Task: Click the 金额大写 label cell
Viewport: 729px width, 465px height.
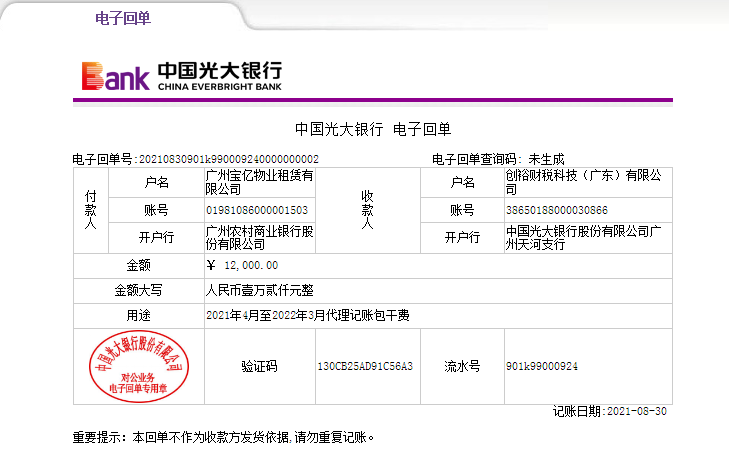Action: point(139,291)
